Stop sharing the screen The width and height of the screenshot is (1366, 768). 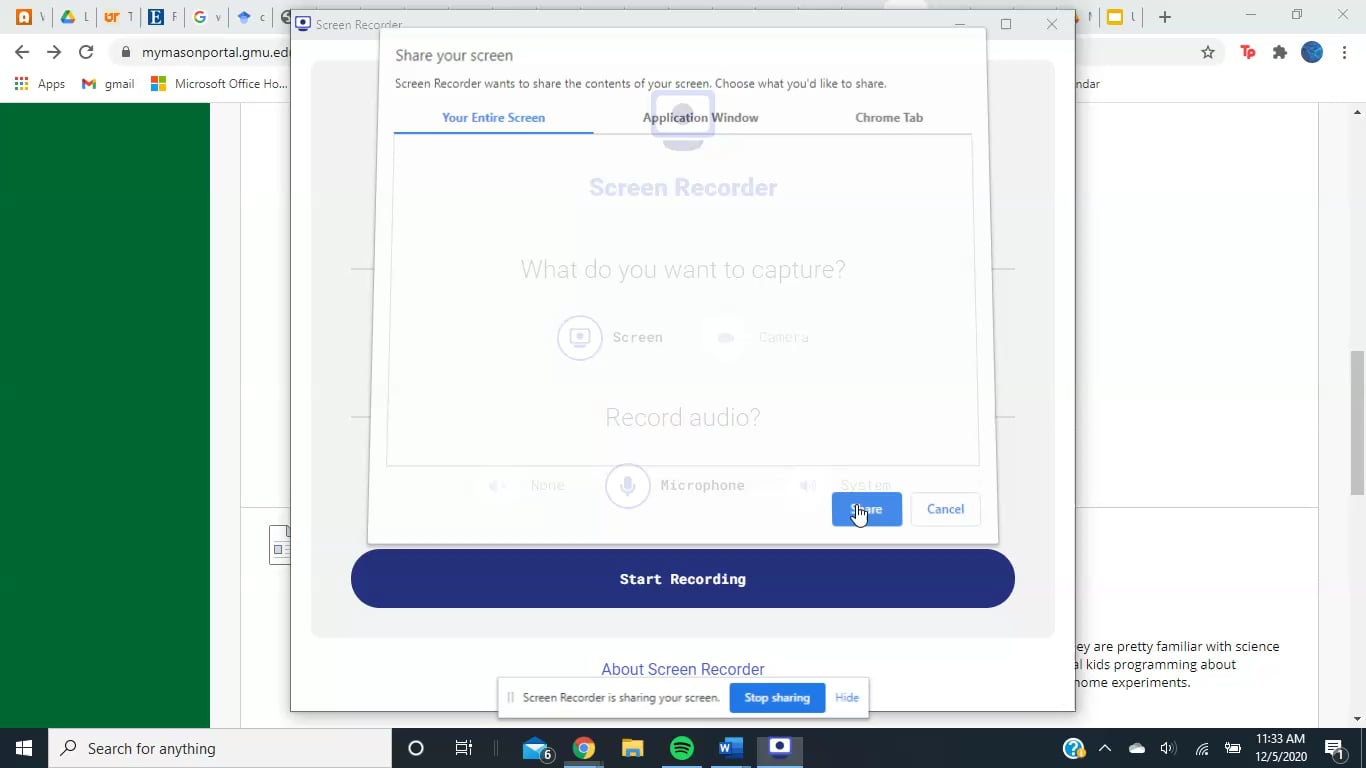(777, 698)
